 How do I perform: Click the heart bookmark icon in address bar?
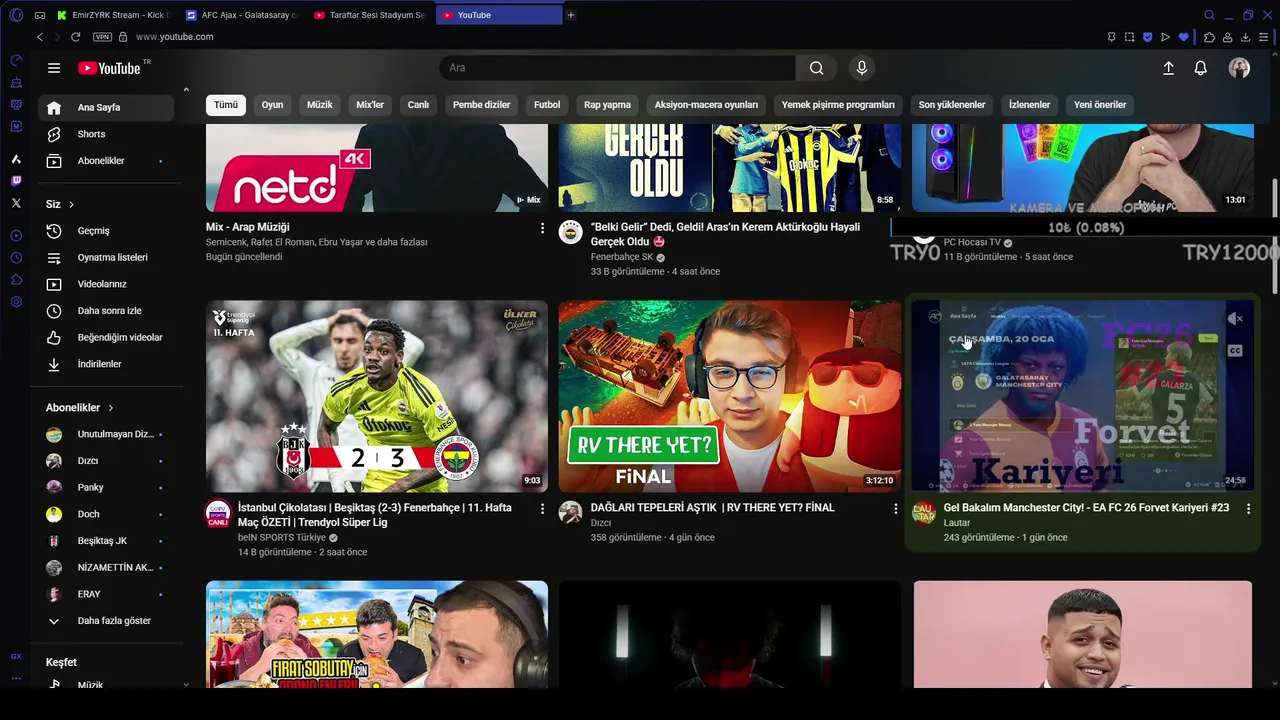click(1184, 37)
